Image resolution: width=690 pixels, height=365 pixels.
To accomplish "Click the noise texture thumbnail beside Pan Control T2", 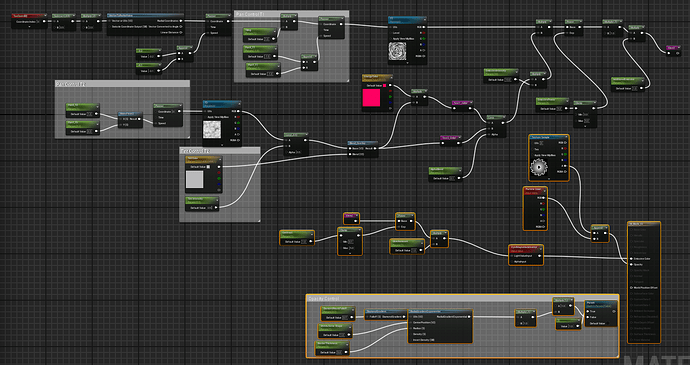I will coord(212,130).
